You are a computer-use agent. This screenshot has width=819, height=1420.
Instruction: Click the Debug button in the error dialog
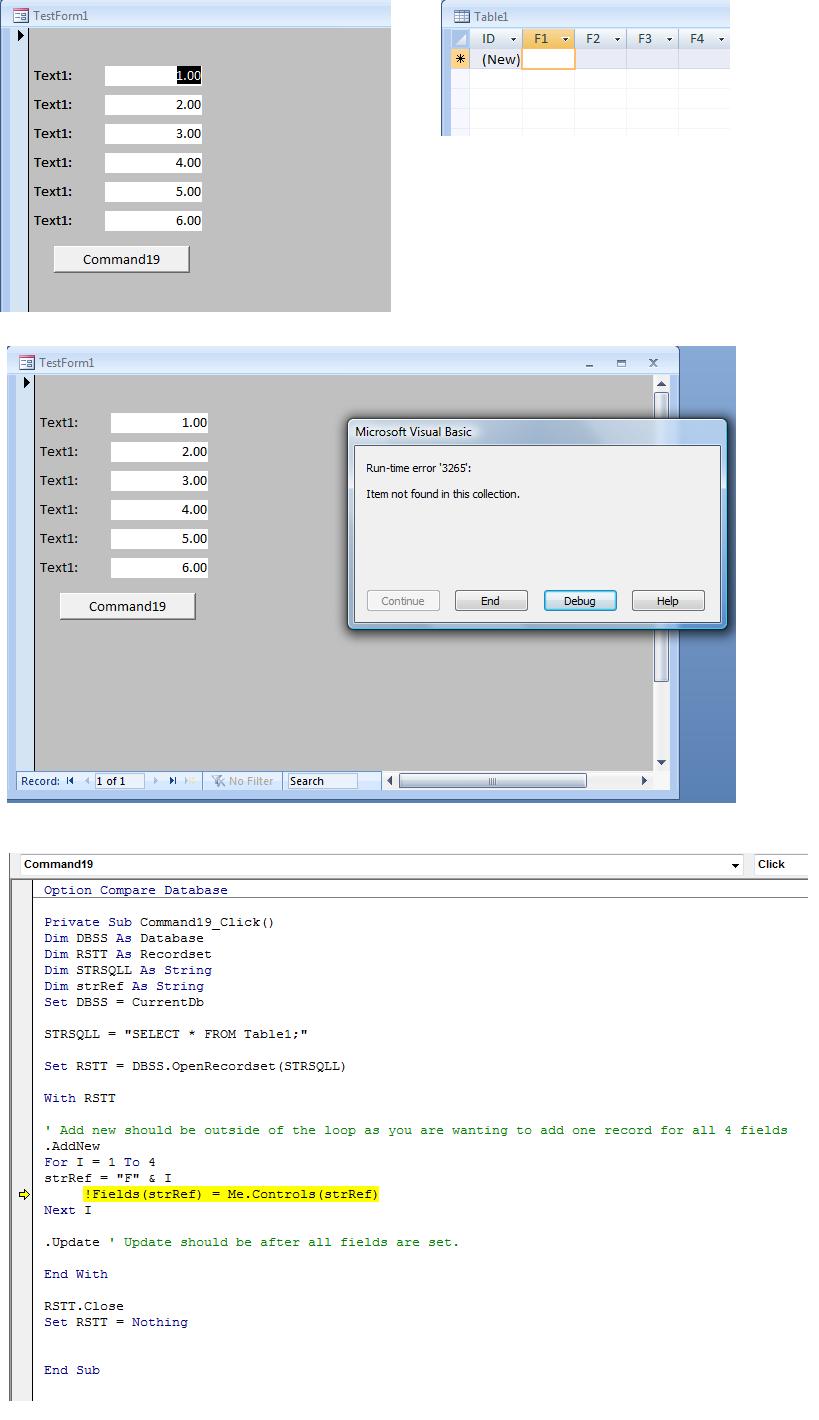click(x=580, y=601)
